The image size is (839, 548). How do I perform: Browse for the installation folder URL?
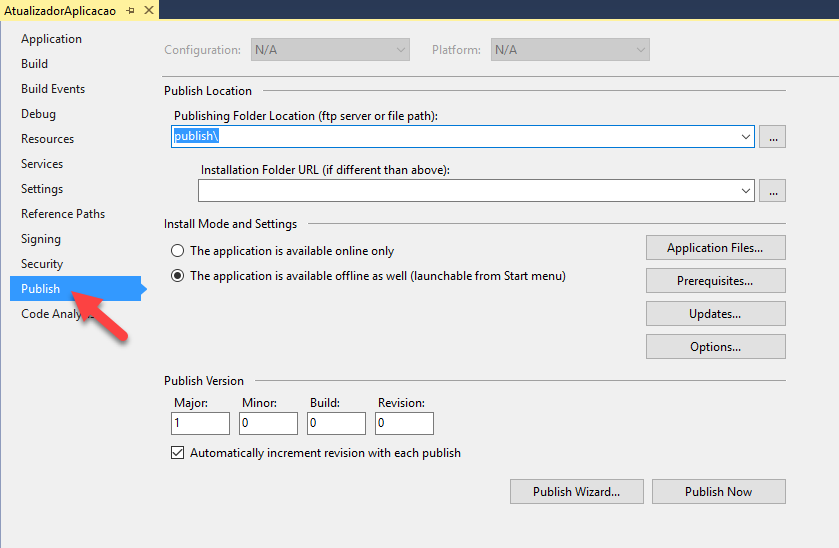point(773,191)
